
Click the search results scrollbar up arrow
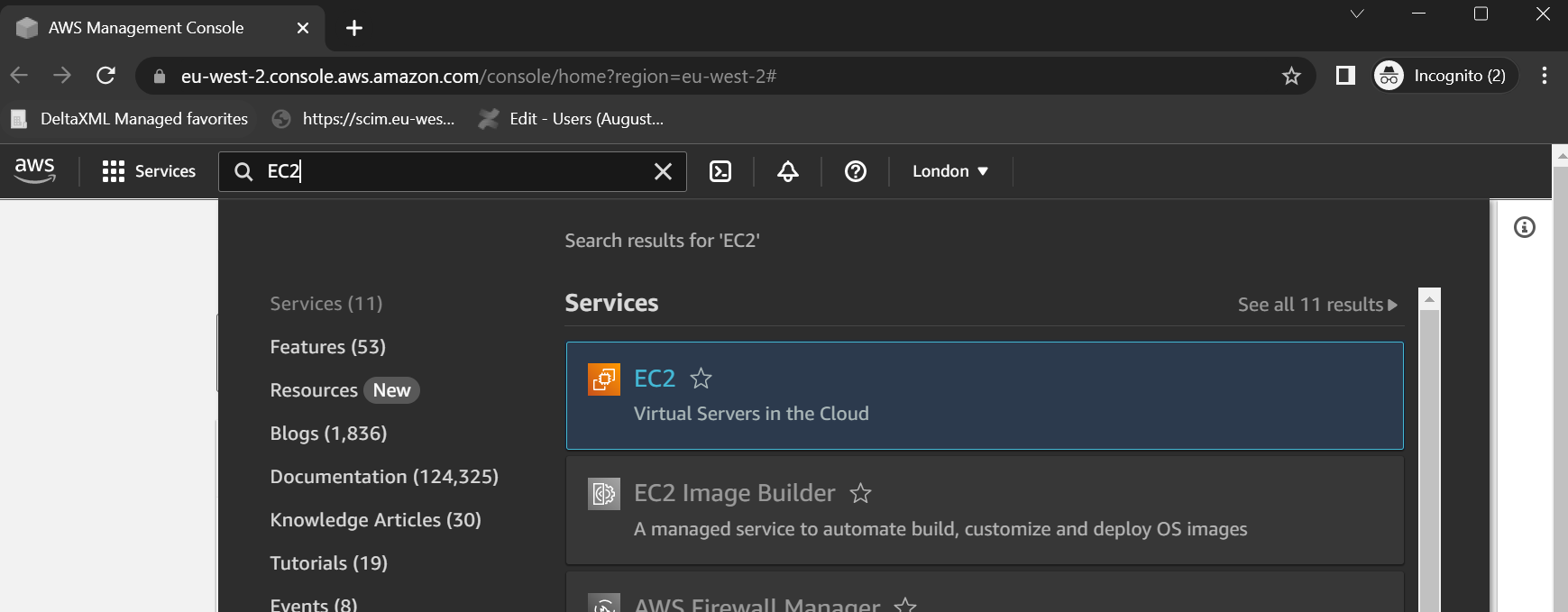(1429, 300)
